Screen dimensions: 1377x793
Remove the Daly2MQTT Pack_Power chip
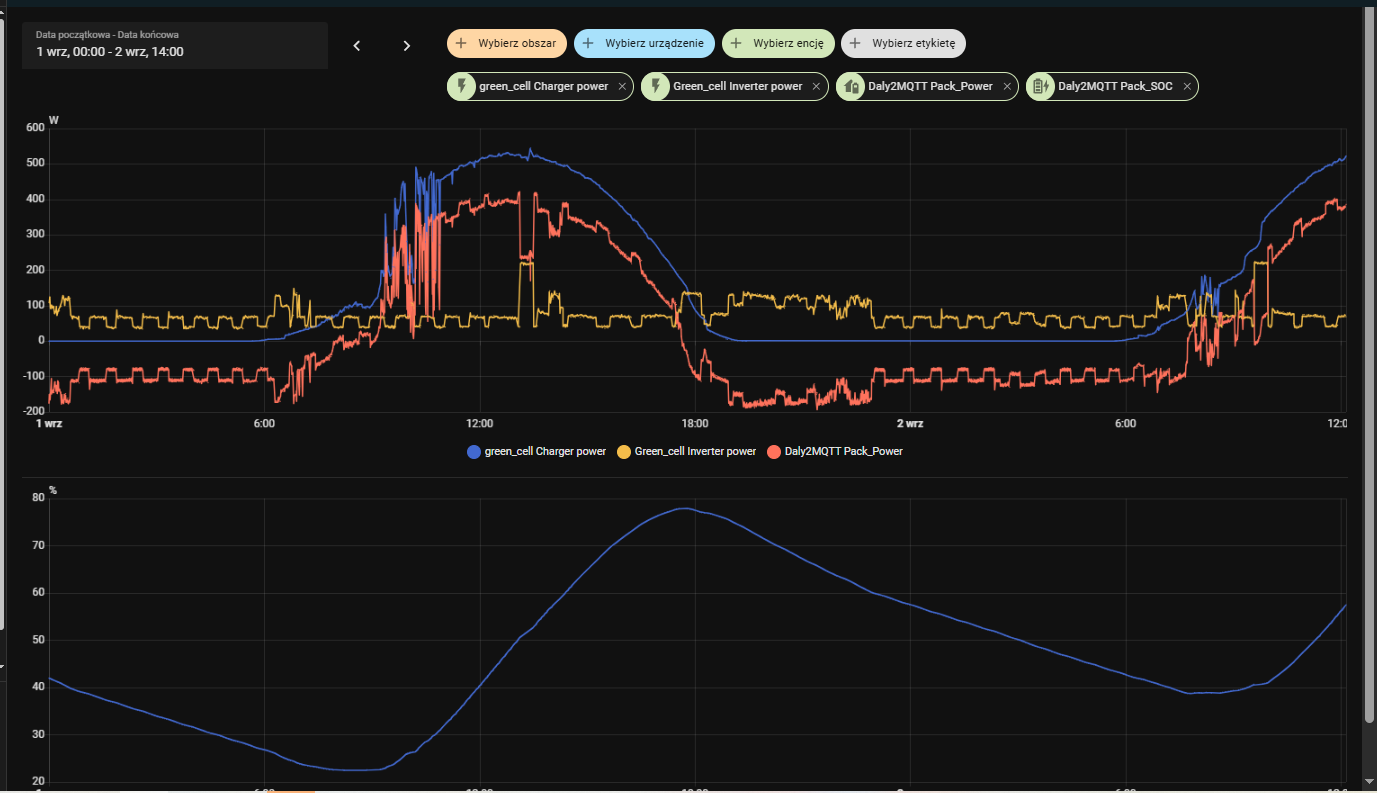tap(1007, 87)
